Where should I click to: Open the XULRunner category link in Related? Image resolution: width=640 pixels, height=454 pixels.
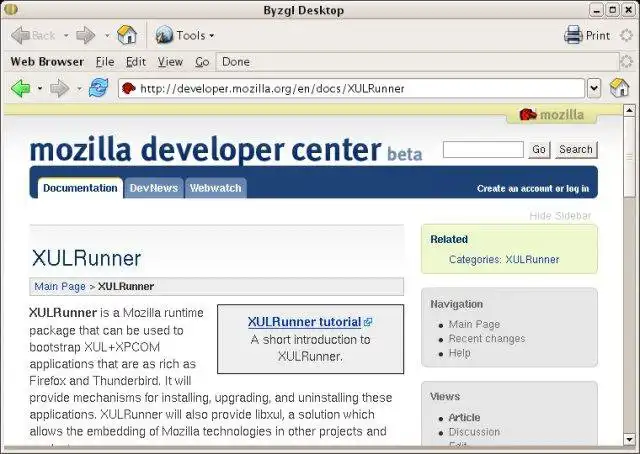coord(532,260)
